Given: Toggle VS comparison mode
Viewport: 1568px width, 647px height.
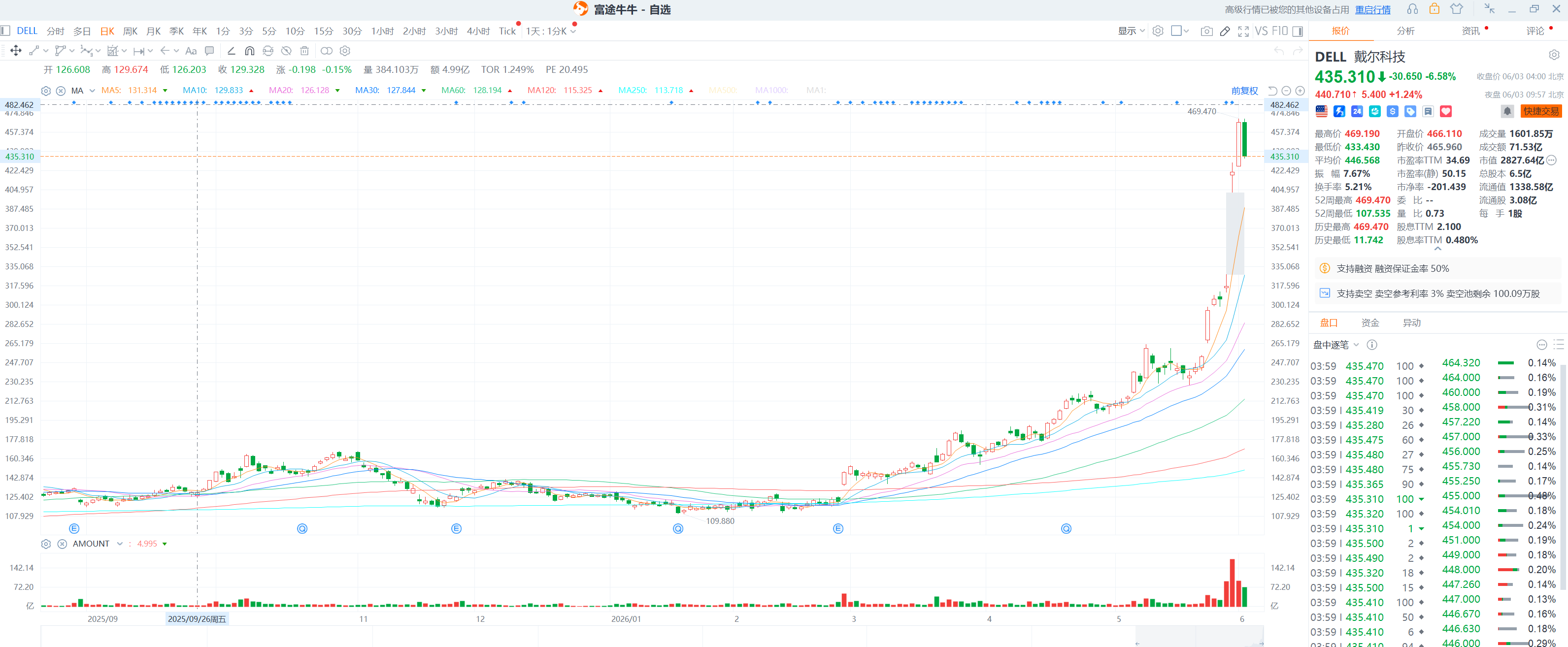Looking at the screenshot, I should click(x=1261, y=31).
